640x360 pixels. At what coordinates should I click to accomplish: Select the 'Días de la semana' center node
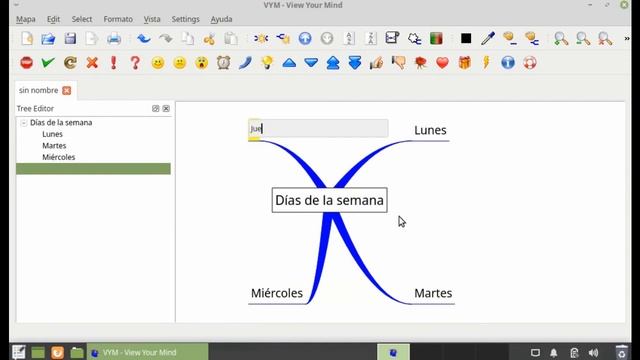[x=329, y=200]
